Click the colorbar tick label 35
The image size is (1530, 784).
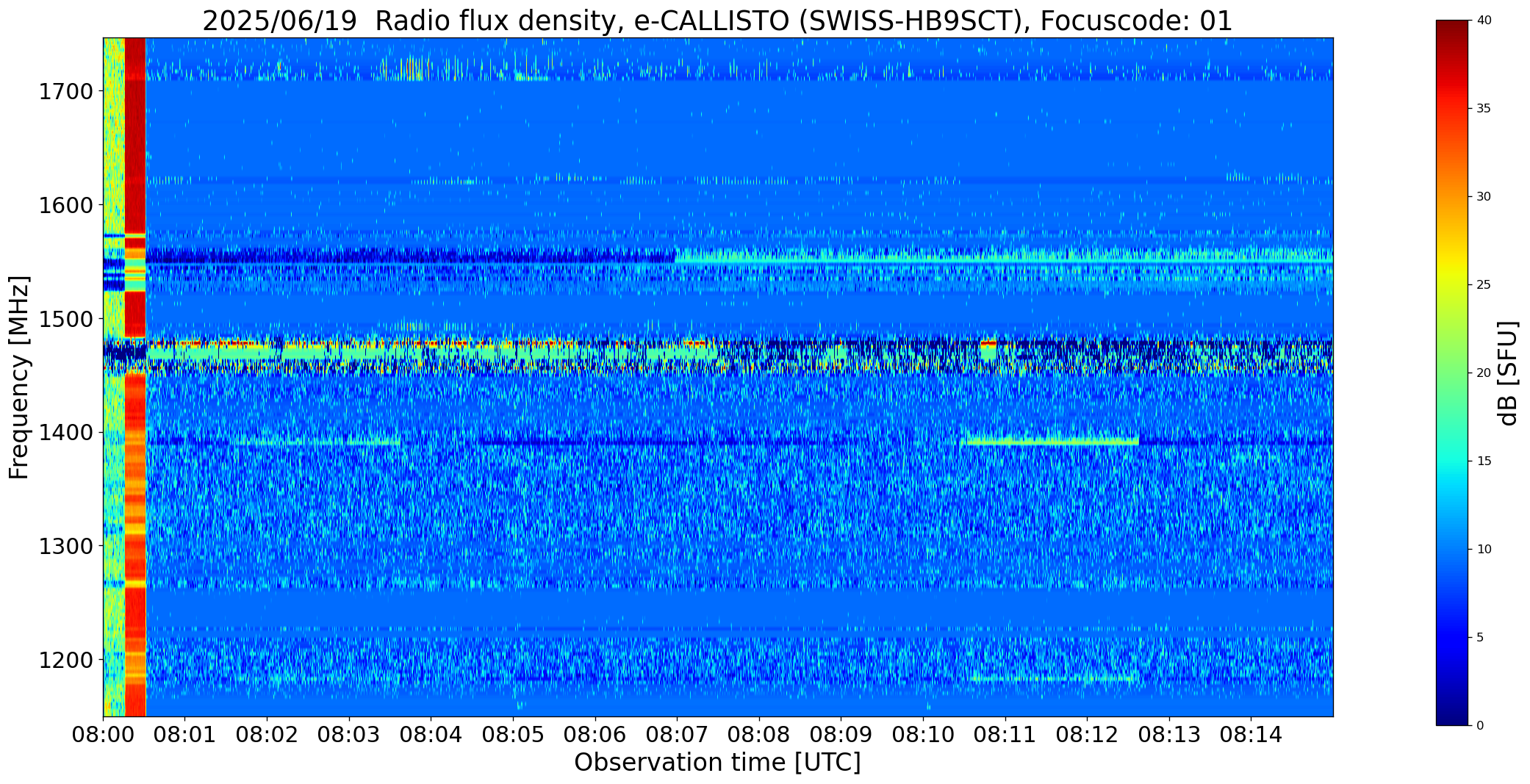tap(1484, 109)
